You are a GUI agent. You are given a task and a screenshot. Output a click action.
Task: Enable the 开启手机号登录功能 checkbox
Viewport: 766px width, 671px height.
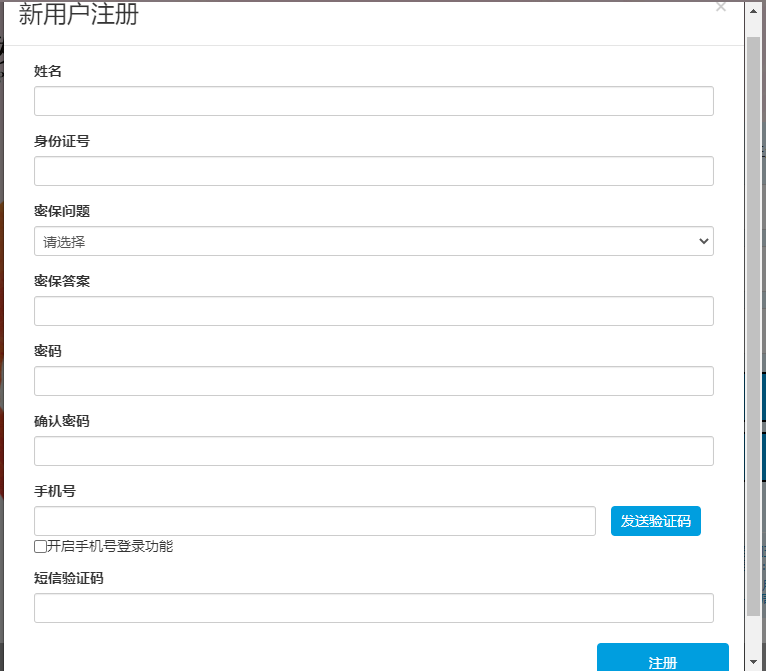pos(40,546)
